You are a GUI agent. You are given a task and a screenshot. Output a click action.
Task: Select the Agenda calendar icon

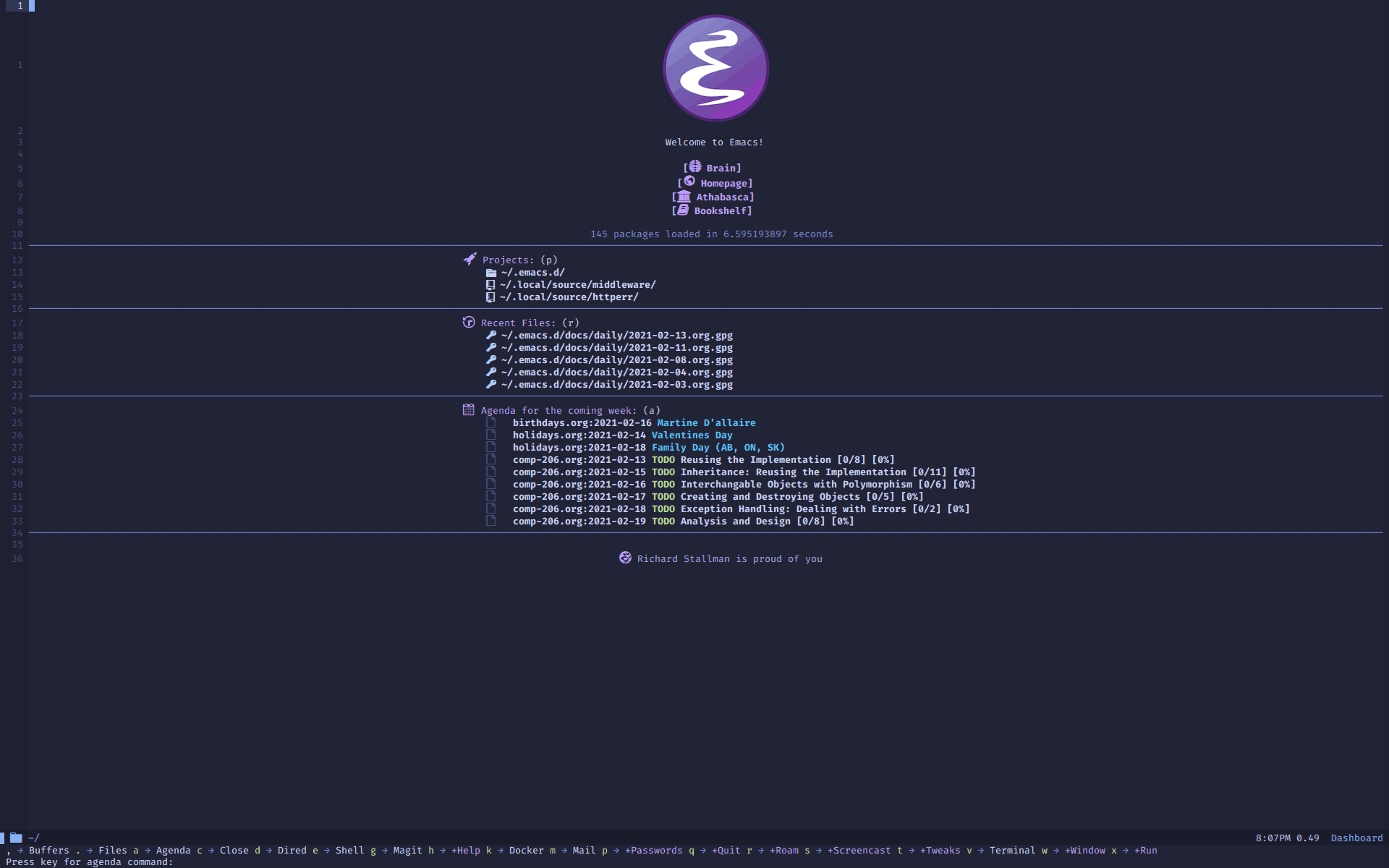[467, 410]
